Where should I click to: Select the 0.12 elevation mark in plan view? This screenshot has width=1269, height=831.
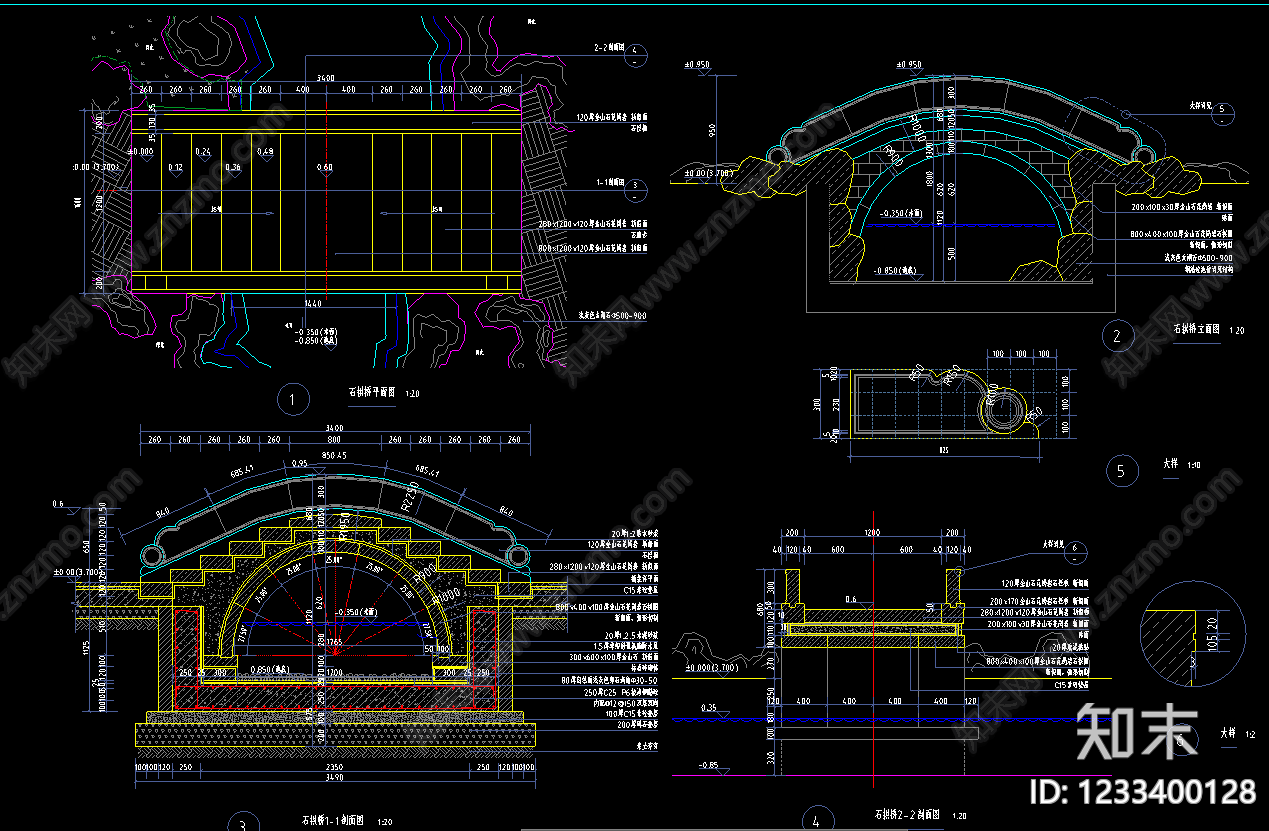click(x=175, y=167)
